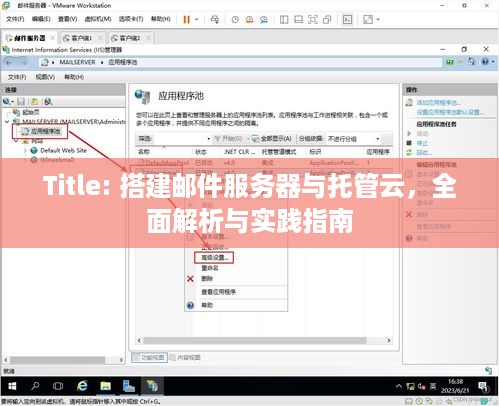Open the 分组依据 不进行分组 dropdown
Viewport: 499px width, 406px height.
click(x=353, y=139)
